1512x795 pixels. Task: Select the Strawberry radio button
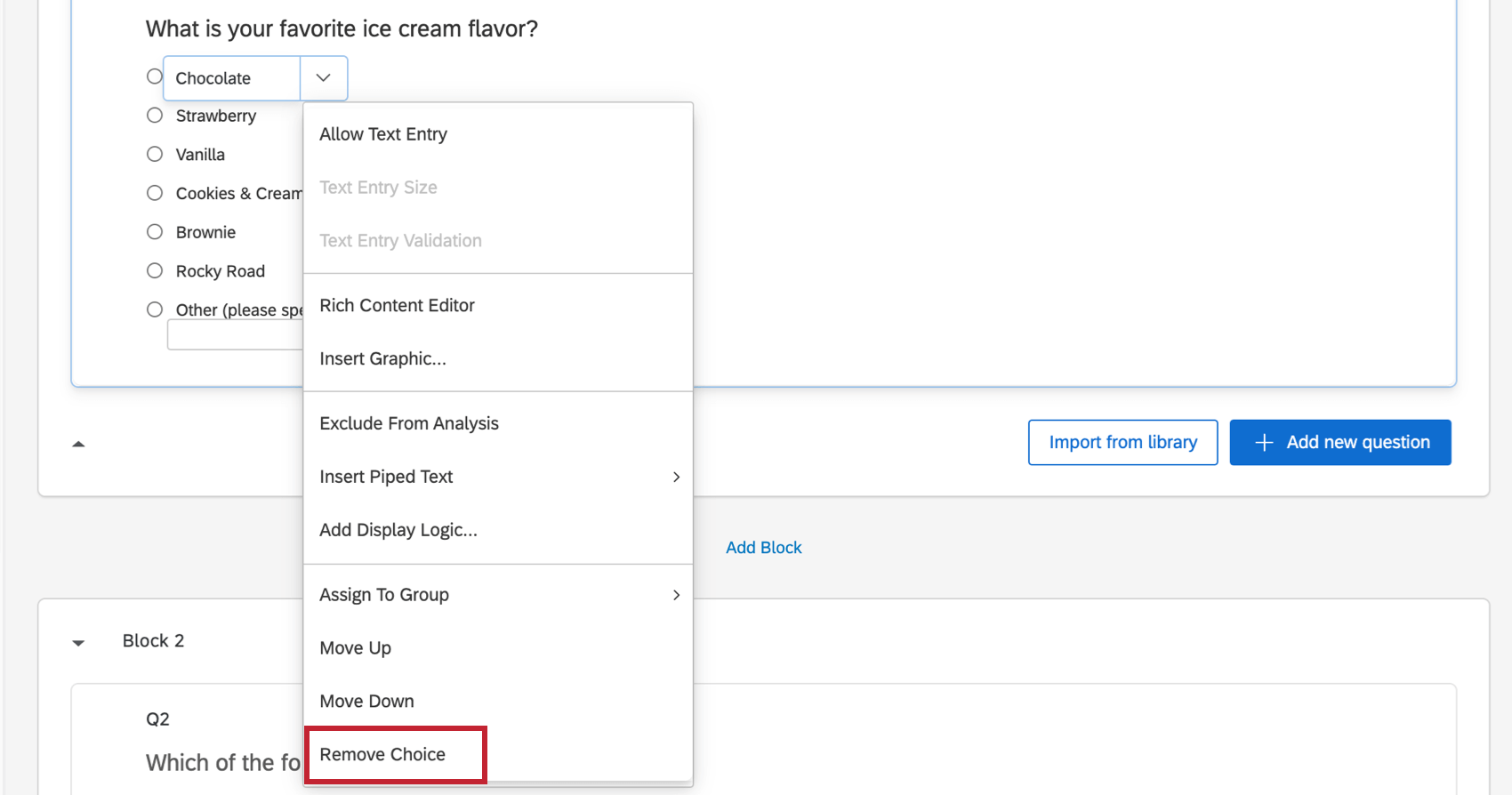coord(155,116)
